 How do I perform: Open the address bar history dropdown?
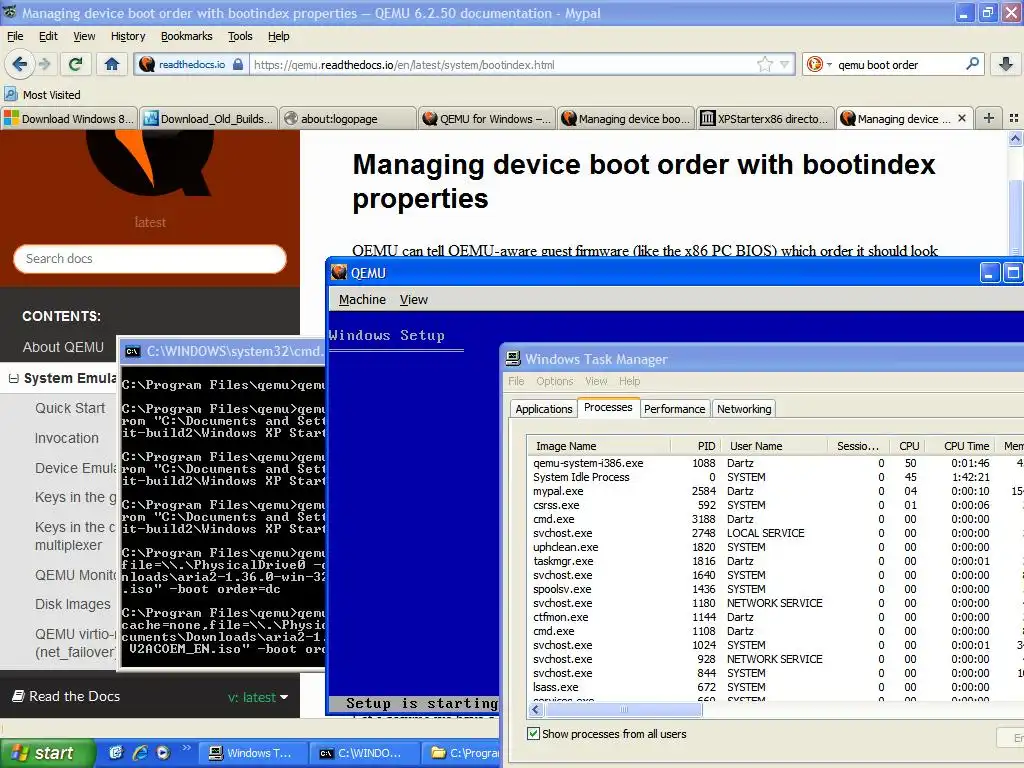[785, 64]
